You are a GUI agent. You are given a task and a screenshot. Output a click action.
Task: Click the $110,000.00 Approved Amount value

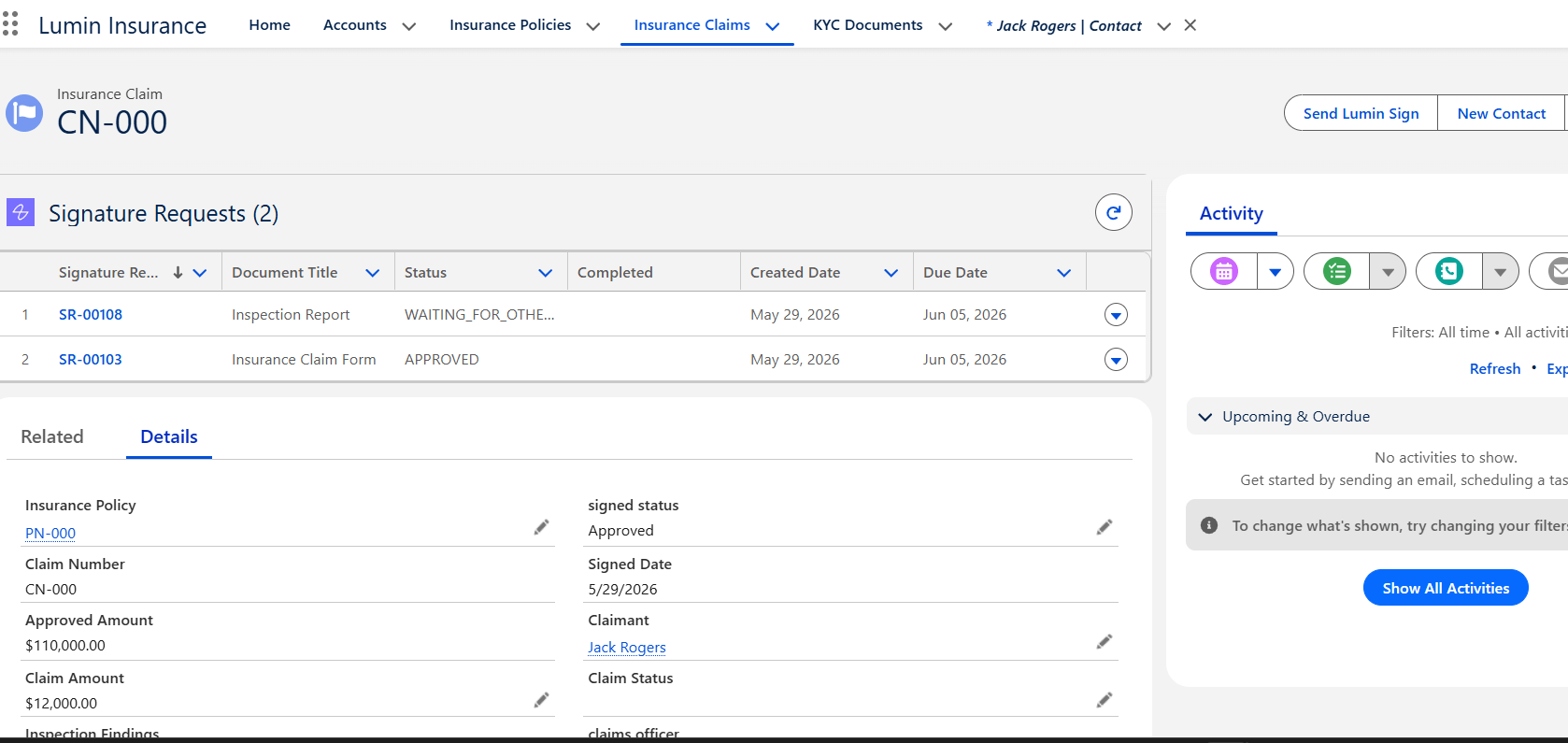tap(65, 646)
